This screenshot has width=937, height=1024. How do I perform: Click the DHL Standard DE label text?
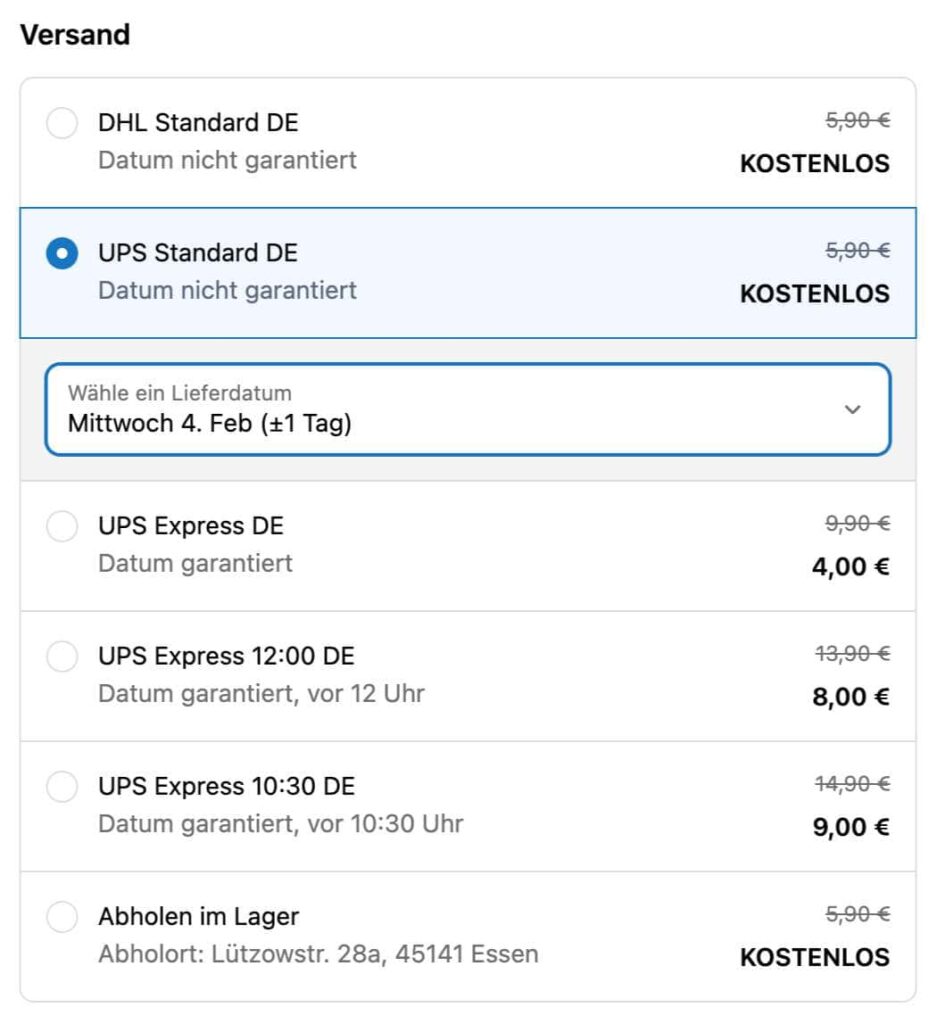(x=198, y=123)
